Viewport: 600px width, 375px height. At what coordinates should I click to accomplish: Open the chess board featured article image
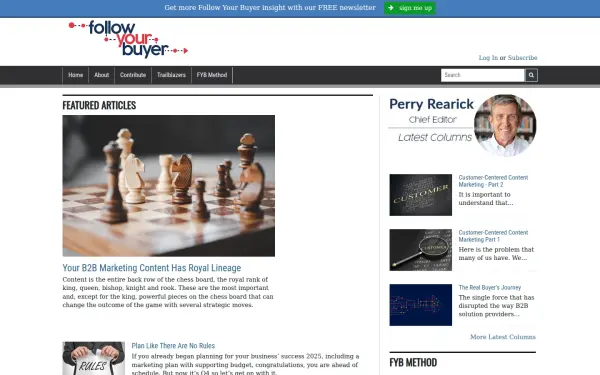(x=169, y=186)
